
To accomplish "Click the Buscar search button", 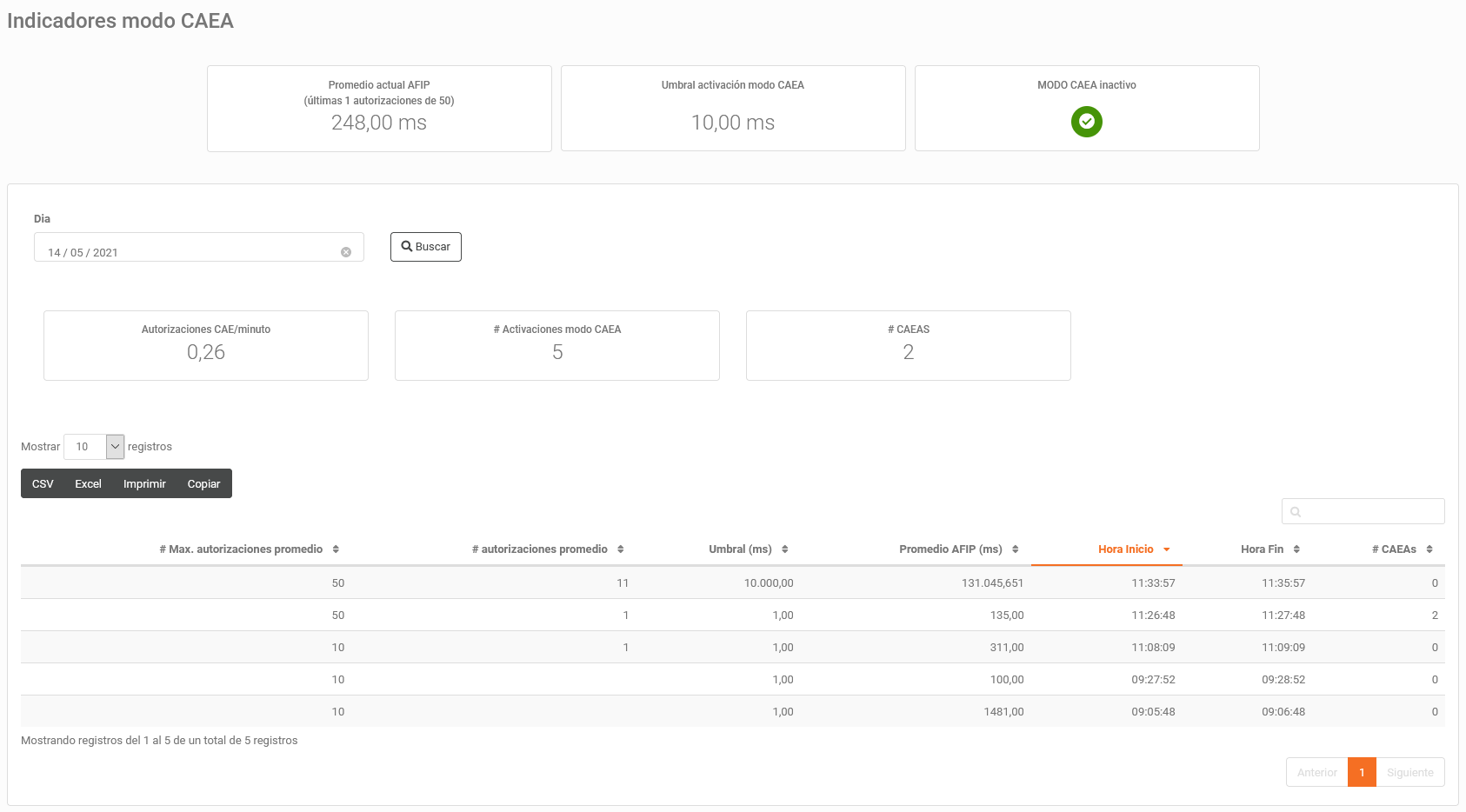I will pos(426,247).
